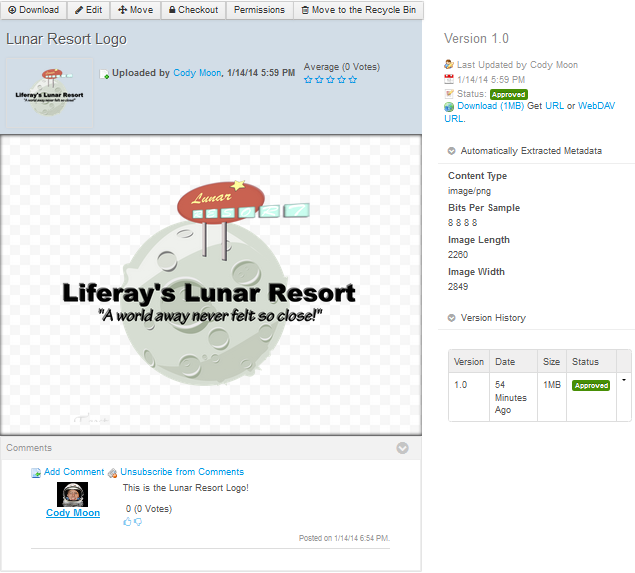This screenshot has width=635, height=573.
Task: Click the Get URL link
Action: pos(554,106)
